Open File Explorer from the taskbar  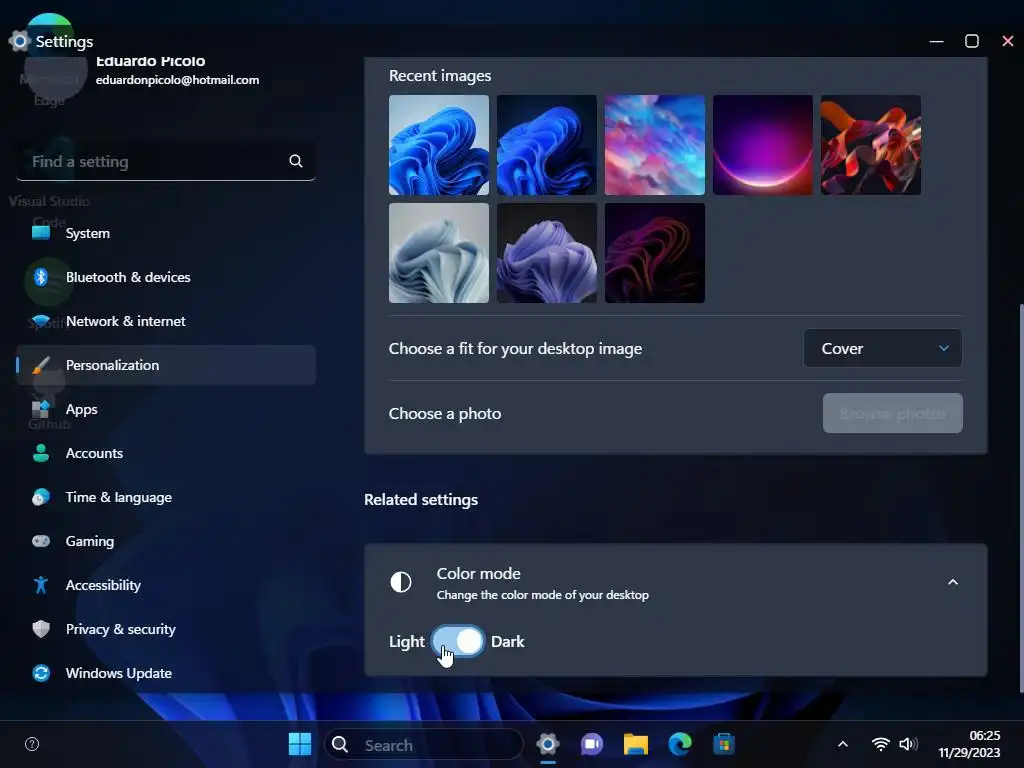635,744
